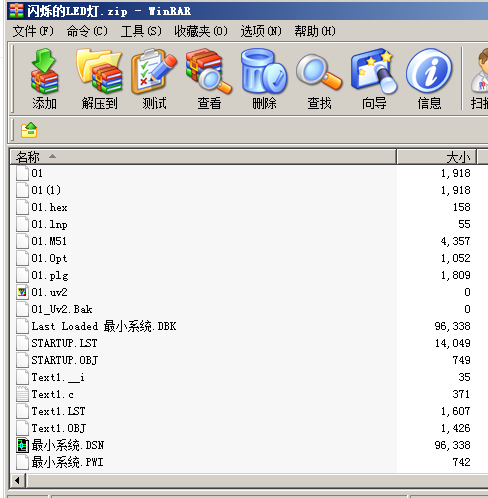Open the Options (选项) menu
Viewport: 488px width, 498px height.
261,31
